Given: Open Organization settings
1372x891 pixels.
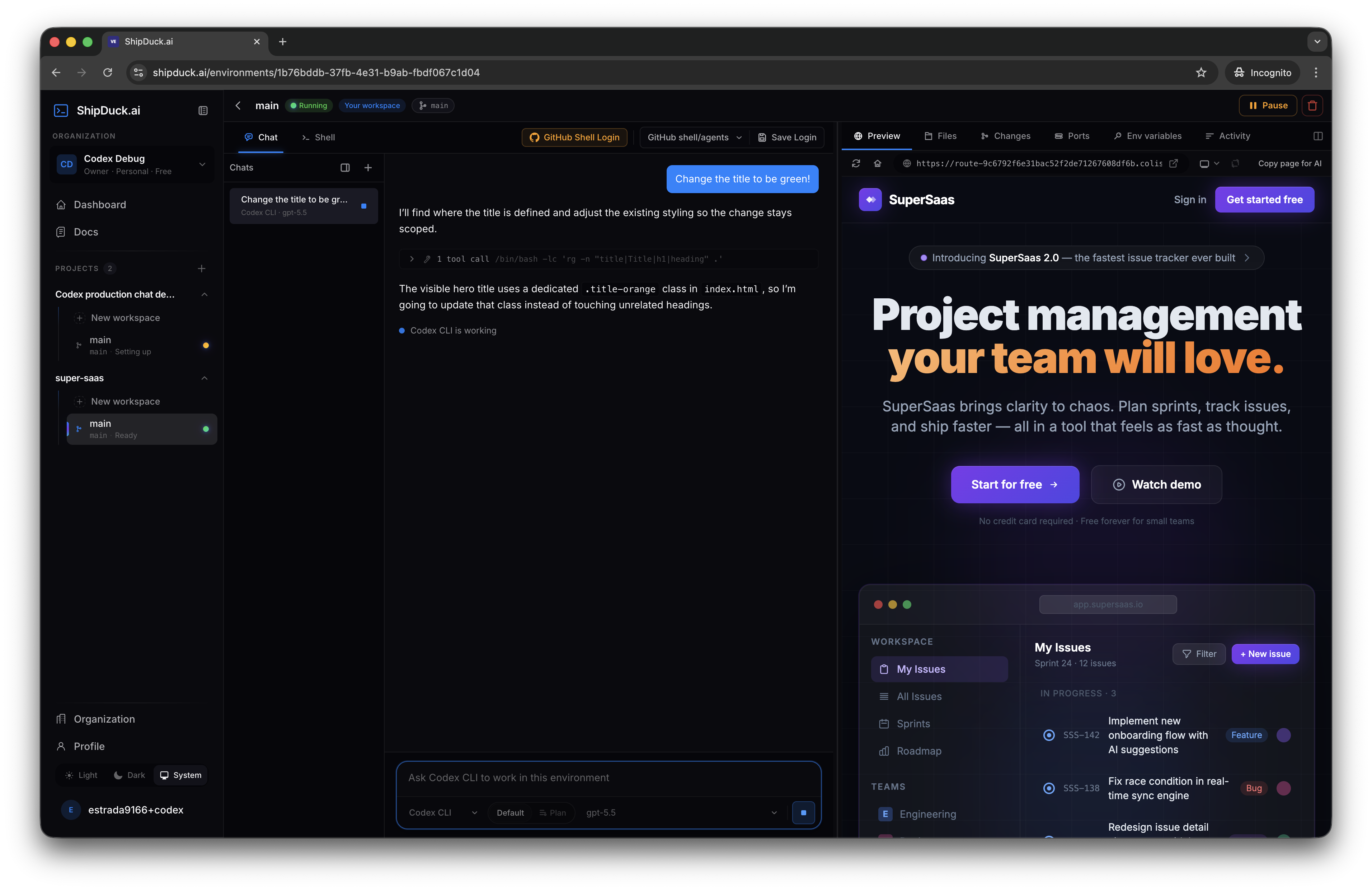Looking at the screenshot, I should pyautogui.click(x=132, y=719).
